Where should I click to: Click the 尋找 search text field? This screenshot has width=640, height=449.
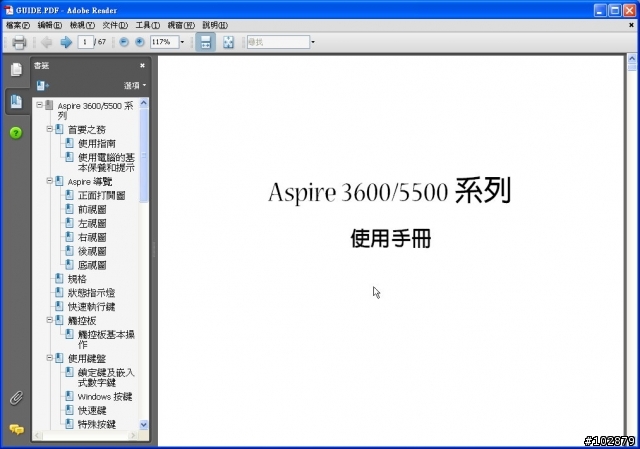[x=278, y=42]
